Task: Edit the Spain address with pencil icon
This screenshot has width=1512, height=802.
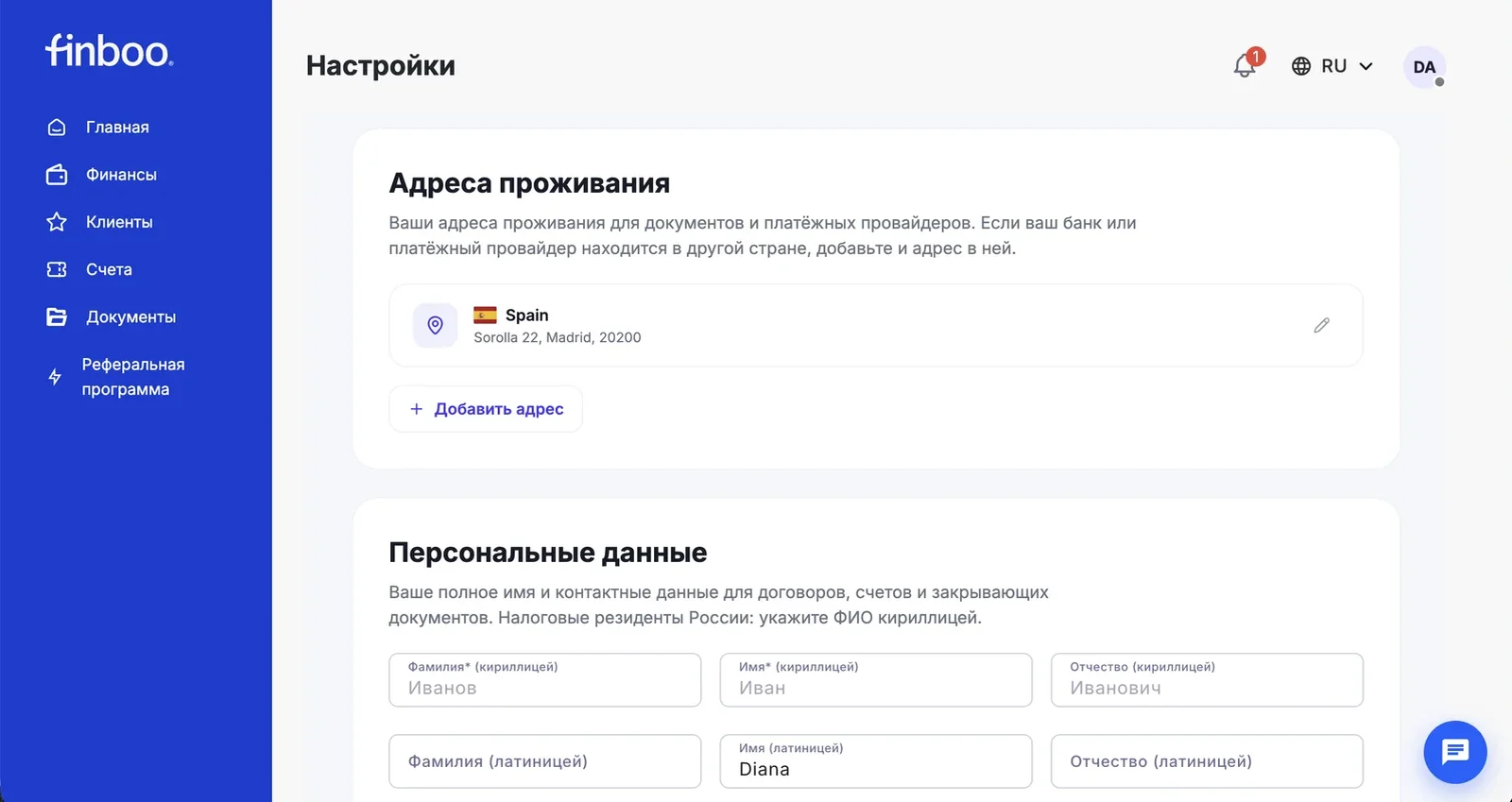Action: 1321,325
